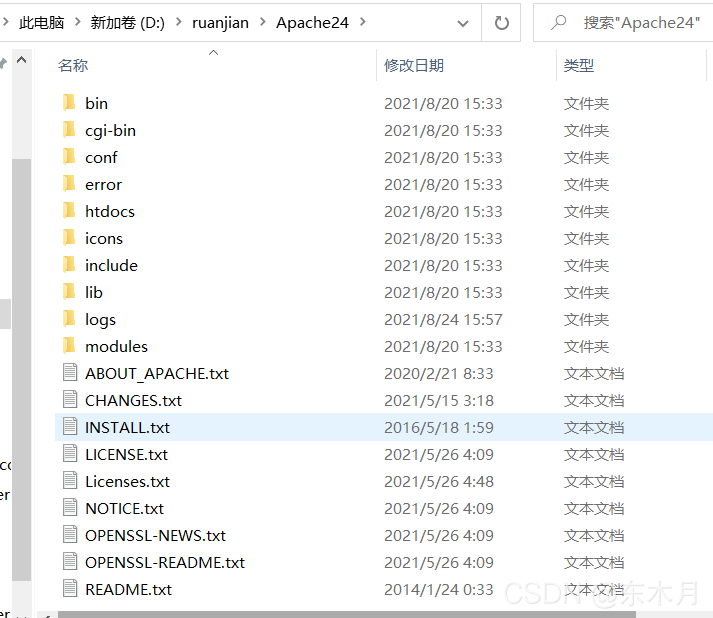Select the modules folder icon
This screenshot has width=713, height=618.
click(x=70, y=346)
